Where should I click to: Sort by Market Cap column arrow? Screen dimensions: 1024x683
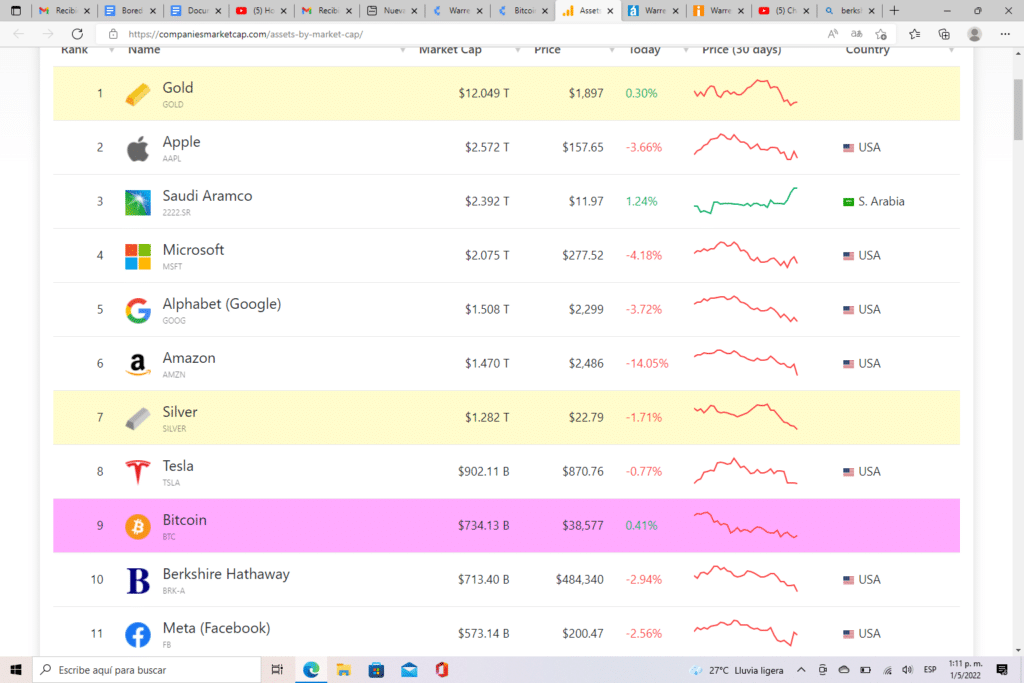coord(517,50)
